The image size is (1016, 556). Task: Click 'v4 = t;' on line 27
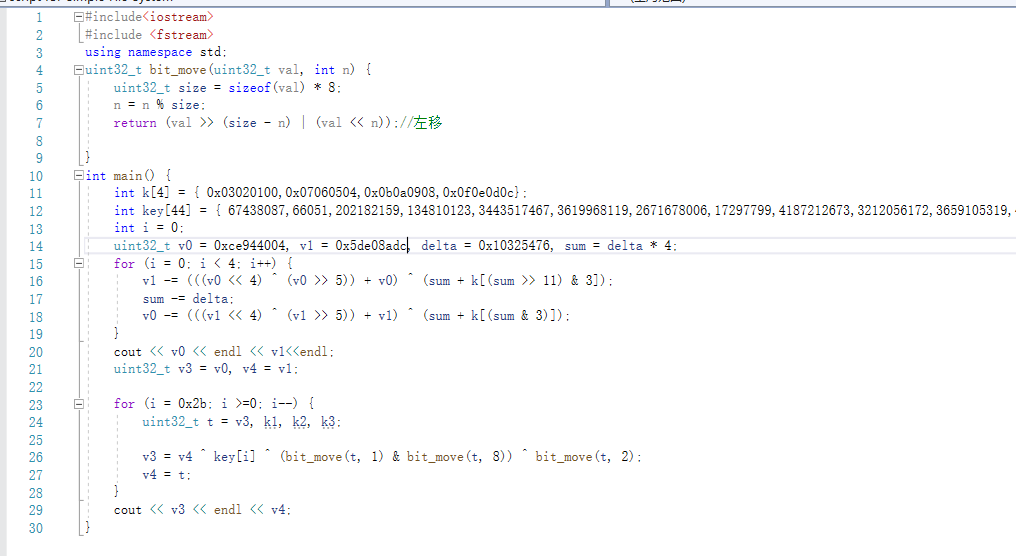click(x=167, y=475)
